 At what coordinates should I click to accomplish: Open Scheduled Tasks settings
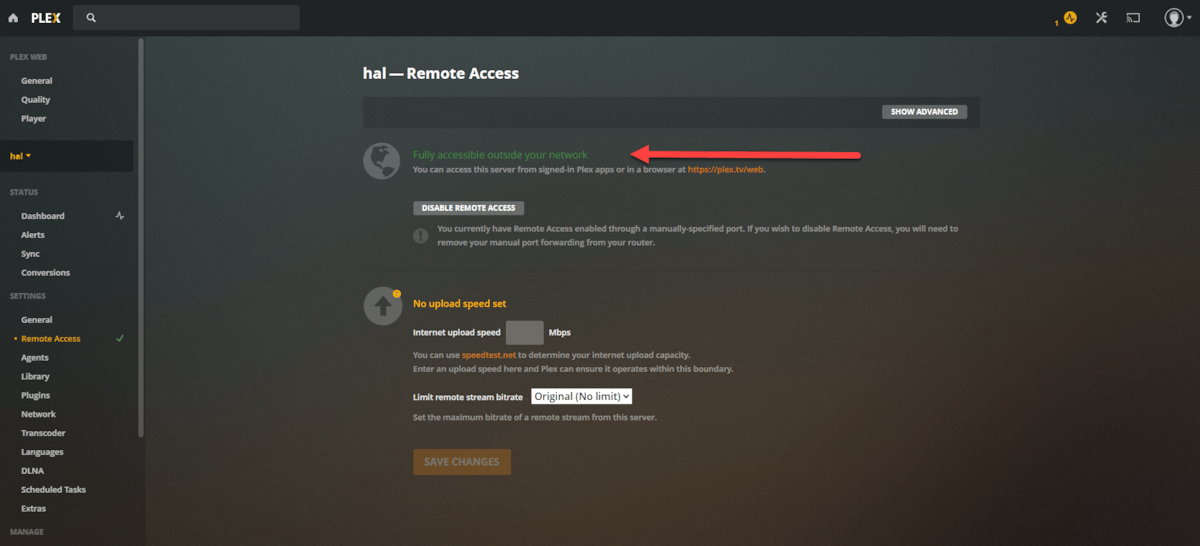coord(54,490)
